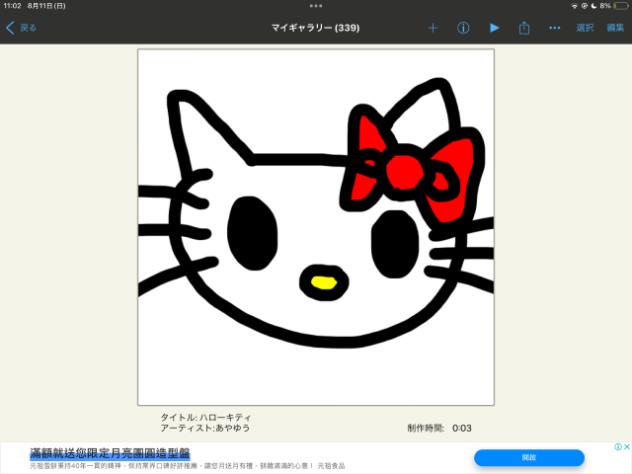Tap the three-dot multitasking indicator at the top
This screenshot has width=632, height=474.
coord(316,6)
